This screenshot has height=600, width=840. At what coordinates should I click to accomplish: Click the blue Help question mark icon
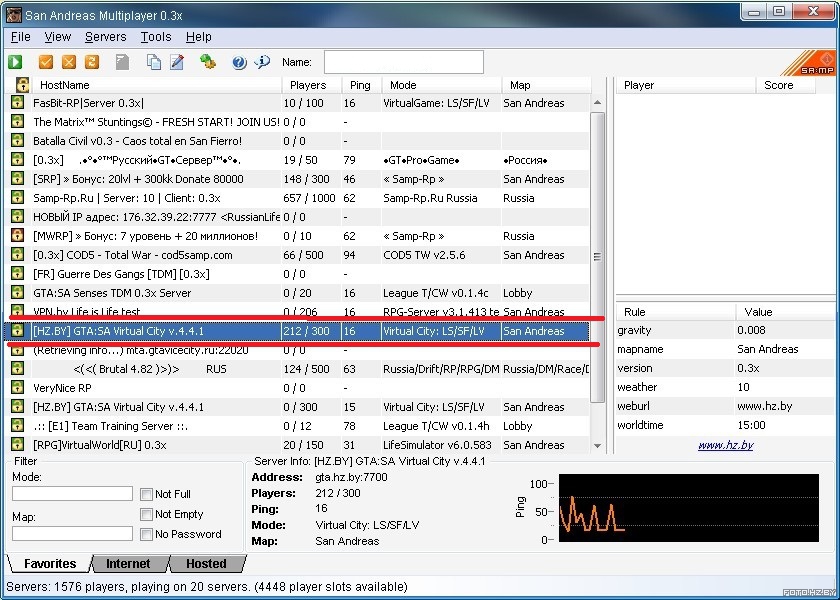point(239,62)
